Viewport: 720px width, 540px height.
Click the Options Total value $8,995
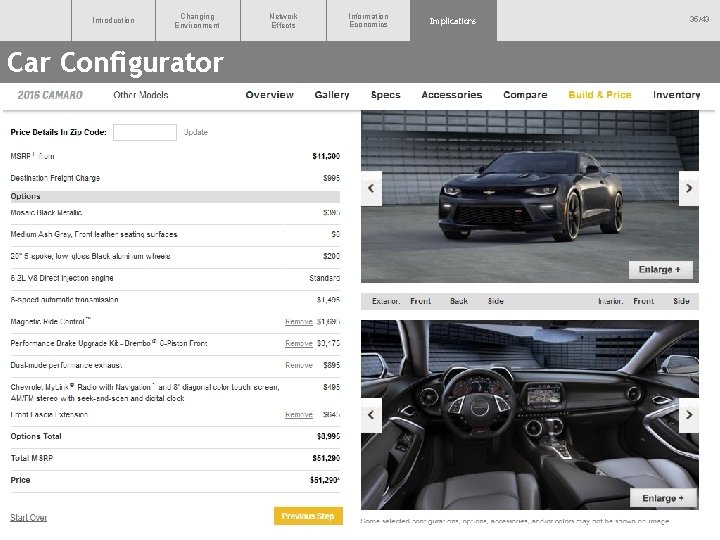[328, 436]
